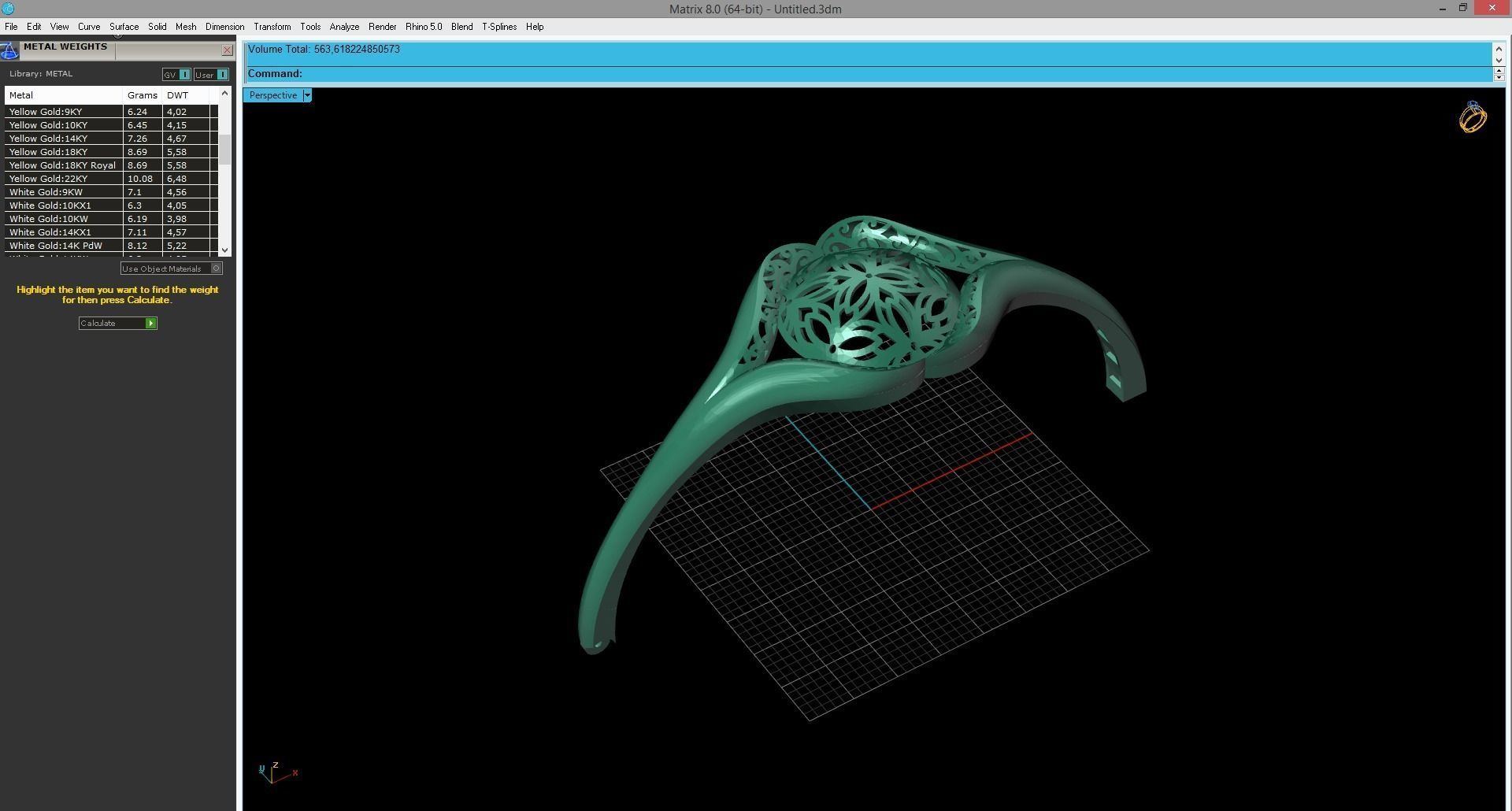Open the Mesh menu
The width and height of the screenshot is (1512, 811).
click(186, 27)
